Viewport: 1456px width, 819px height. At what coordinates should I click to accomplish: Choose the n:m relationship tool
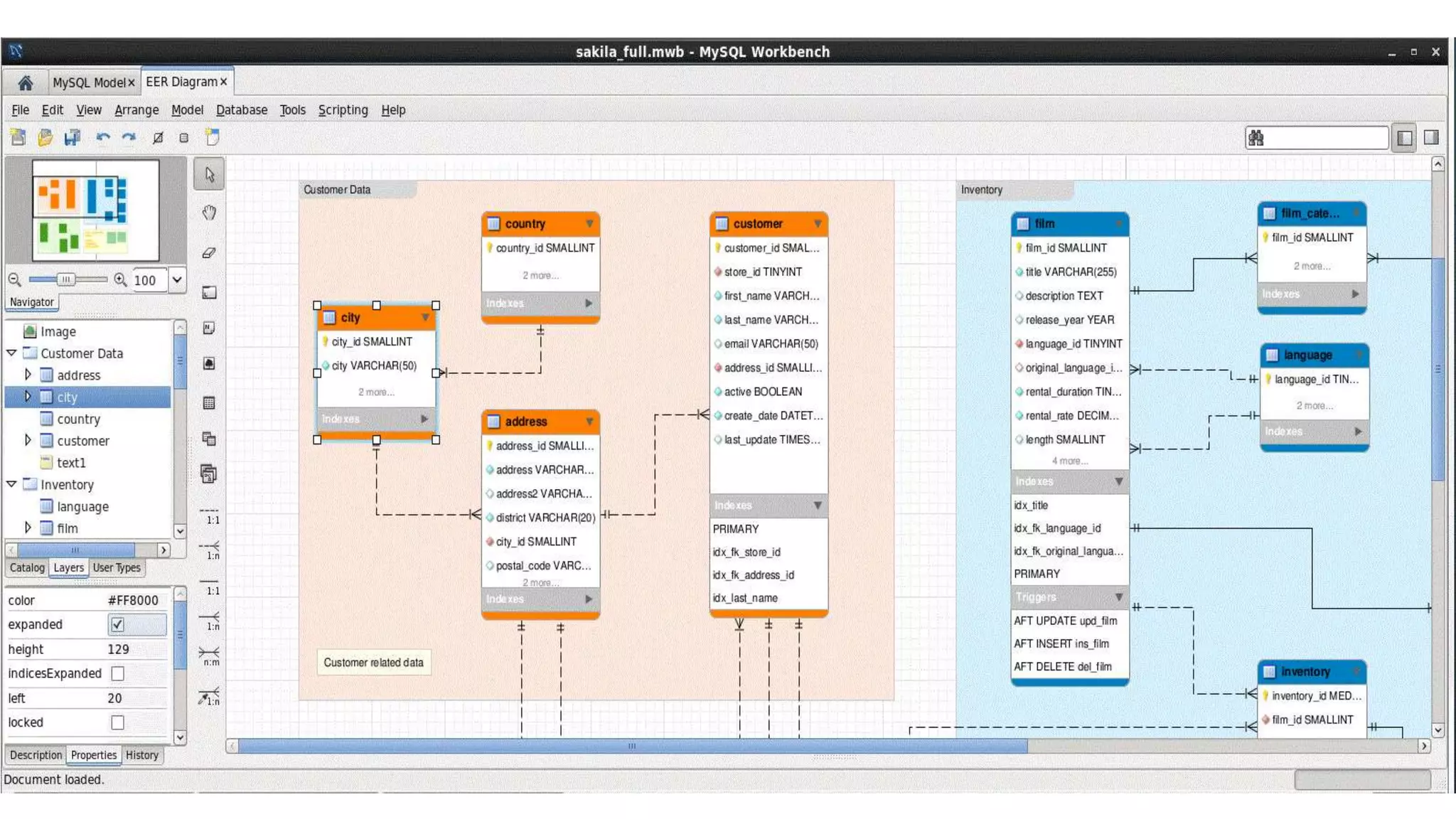pyautogui.click(x=210, y=655)
